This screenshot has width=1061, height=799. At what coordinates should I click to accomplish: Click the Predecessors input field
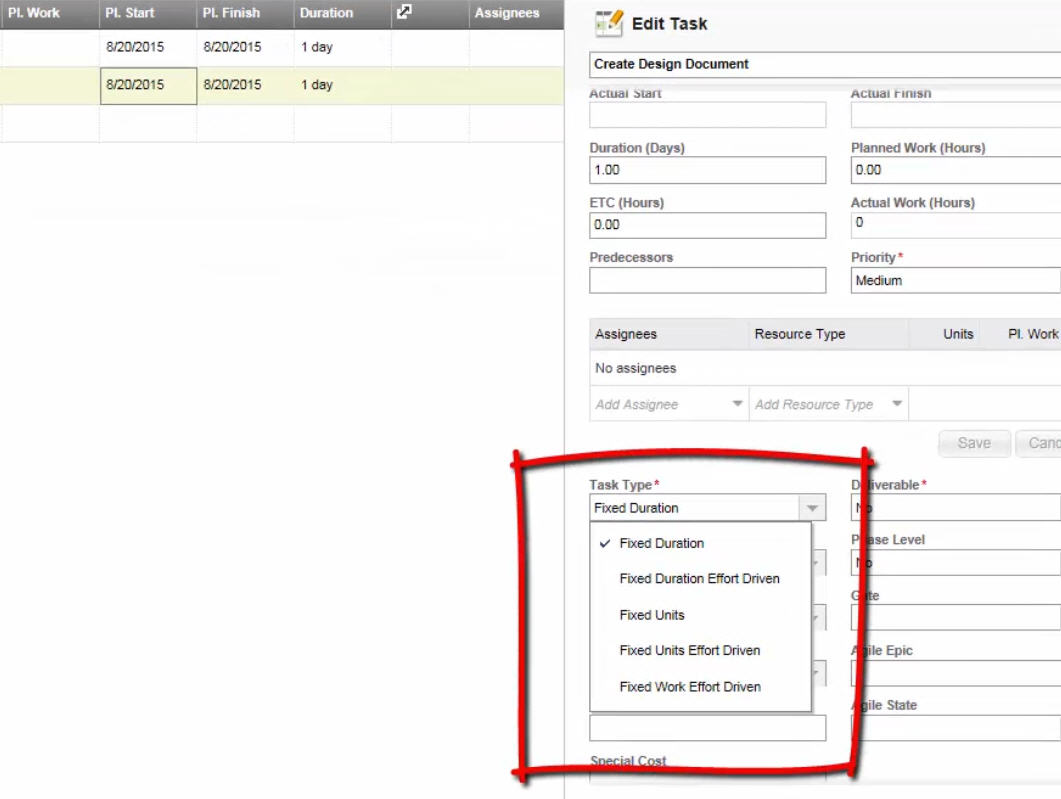(707, 280)
